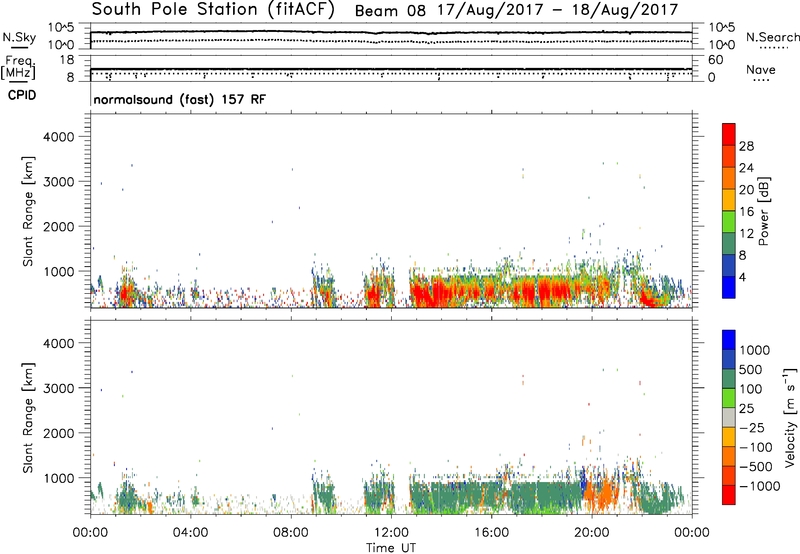This screenshot has width=800, height=554.
Task: Click the 20 label on power colorbar
Action: coord(746,190)
